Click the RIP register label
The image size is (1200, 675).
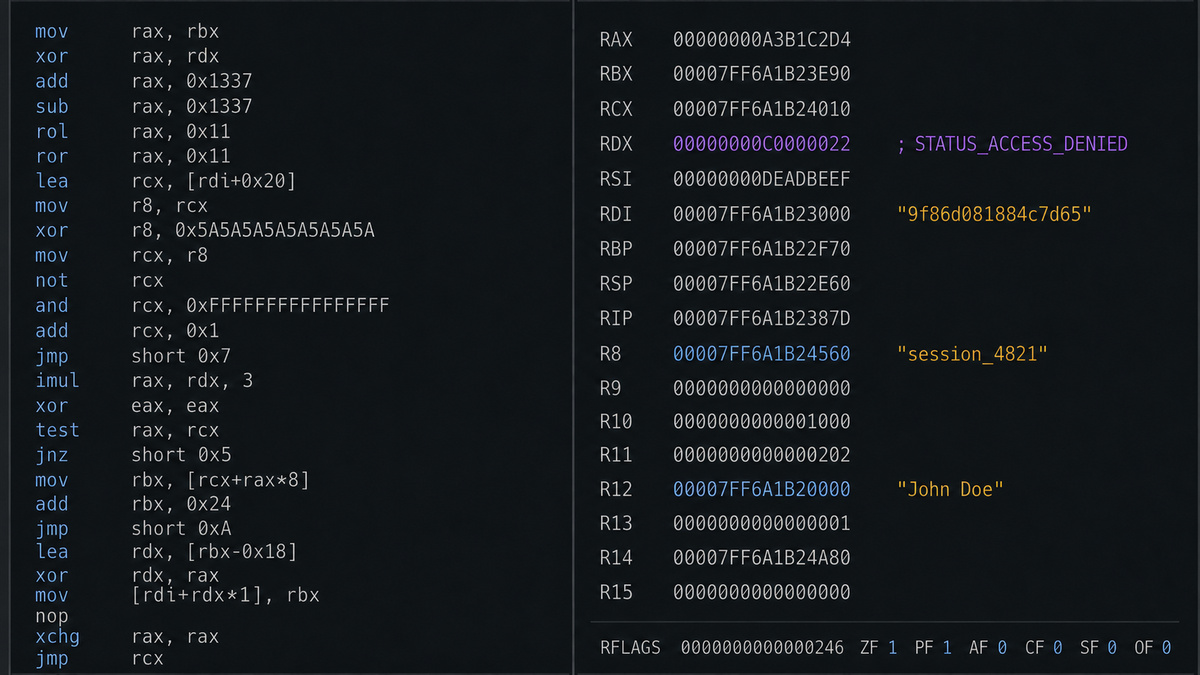616,318
